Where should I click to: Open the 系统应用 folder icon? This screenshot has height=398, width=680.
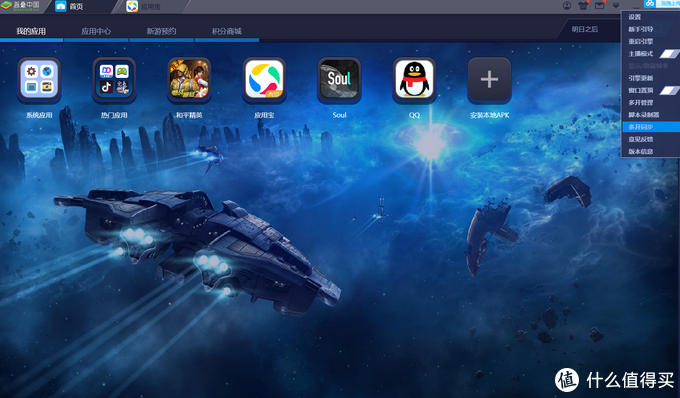39,80
